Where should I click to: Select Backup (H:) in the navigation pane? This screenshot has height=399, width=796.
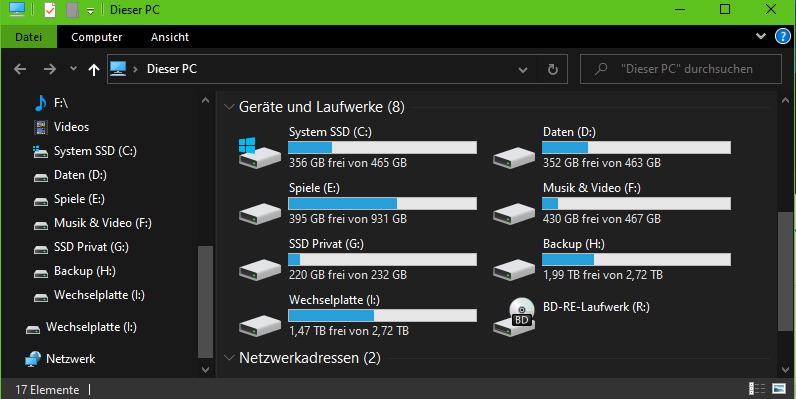coord(85,271)
